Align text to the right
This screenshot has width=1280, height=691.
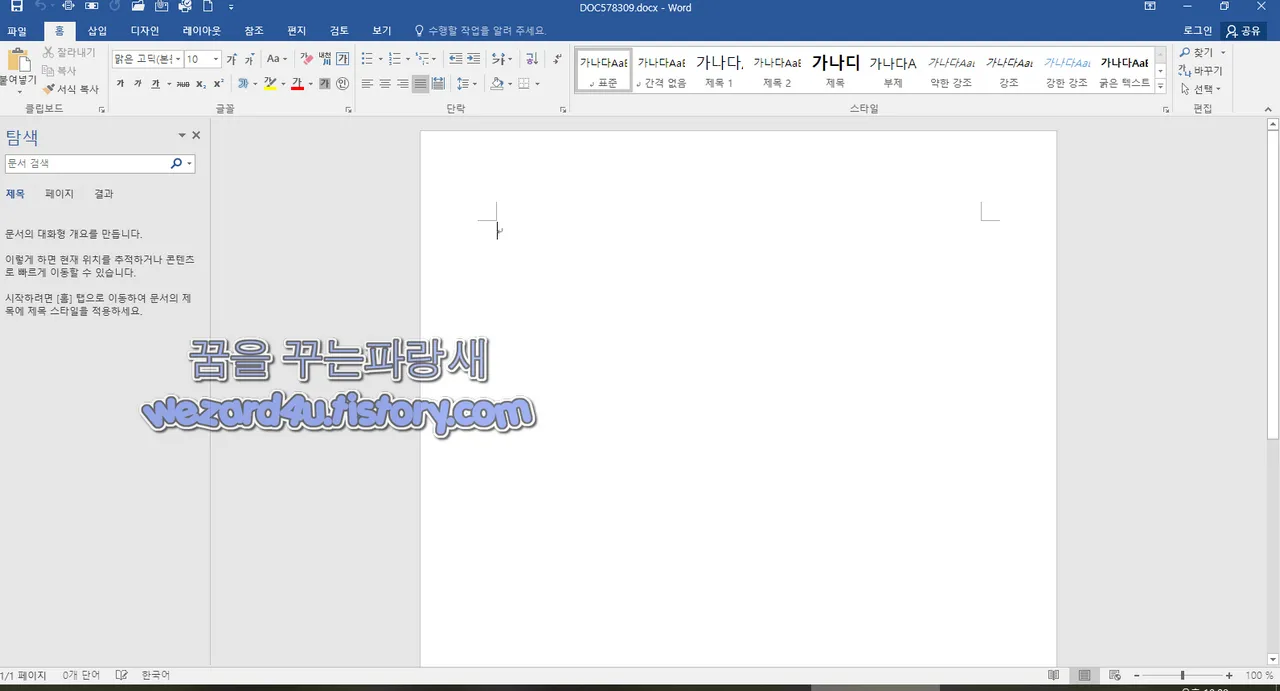coord(403,84)
